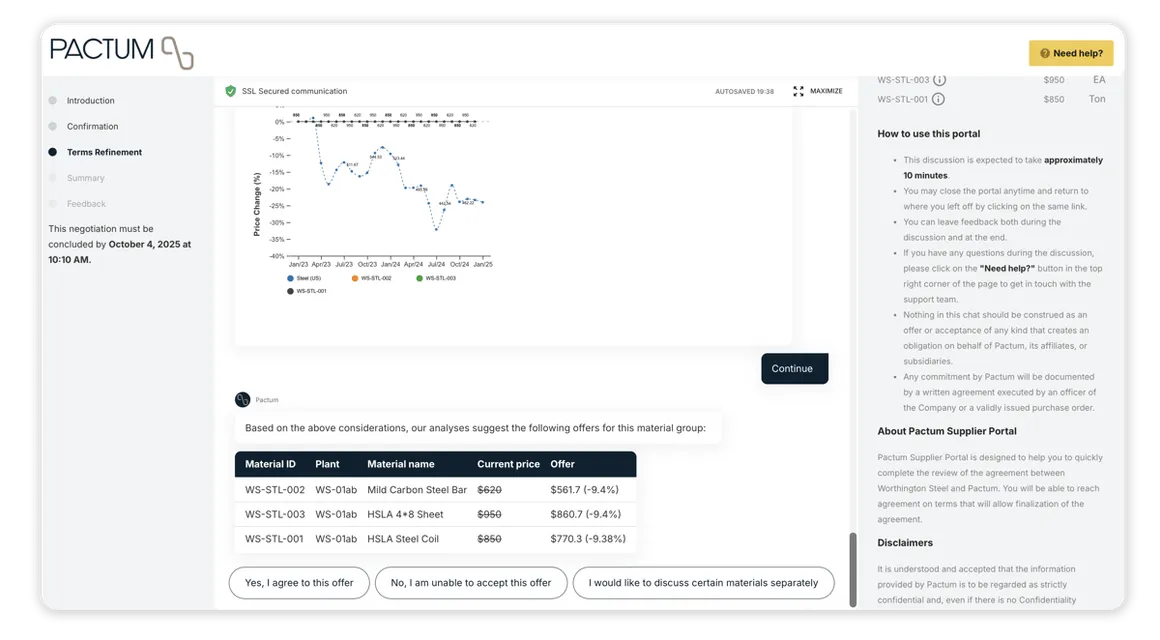The height and width of the screenshot is (640, 1160).
Task: Click the Pactum avatar icon in chat
Action: coord(243,400)
